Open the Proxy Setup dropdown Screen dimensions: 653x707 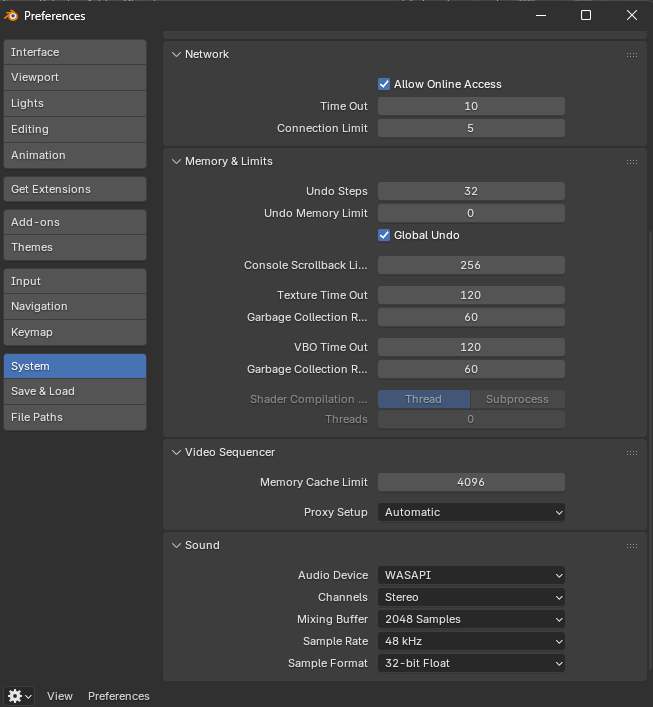[x=471, y=512]
